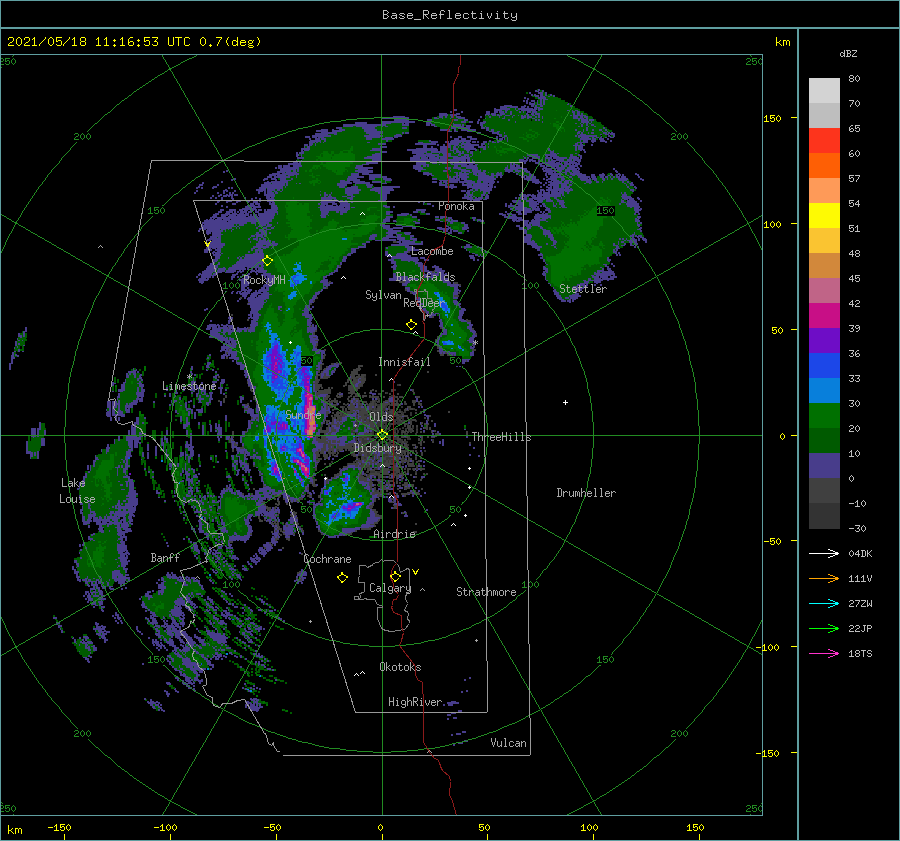This screenshot has width=900, height=841.
Task: Click the 0 tick on right axis
Action: [782, 436]
